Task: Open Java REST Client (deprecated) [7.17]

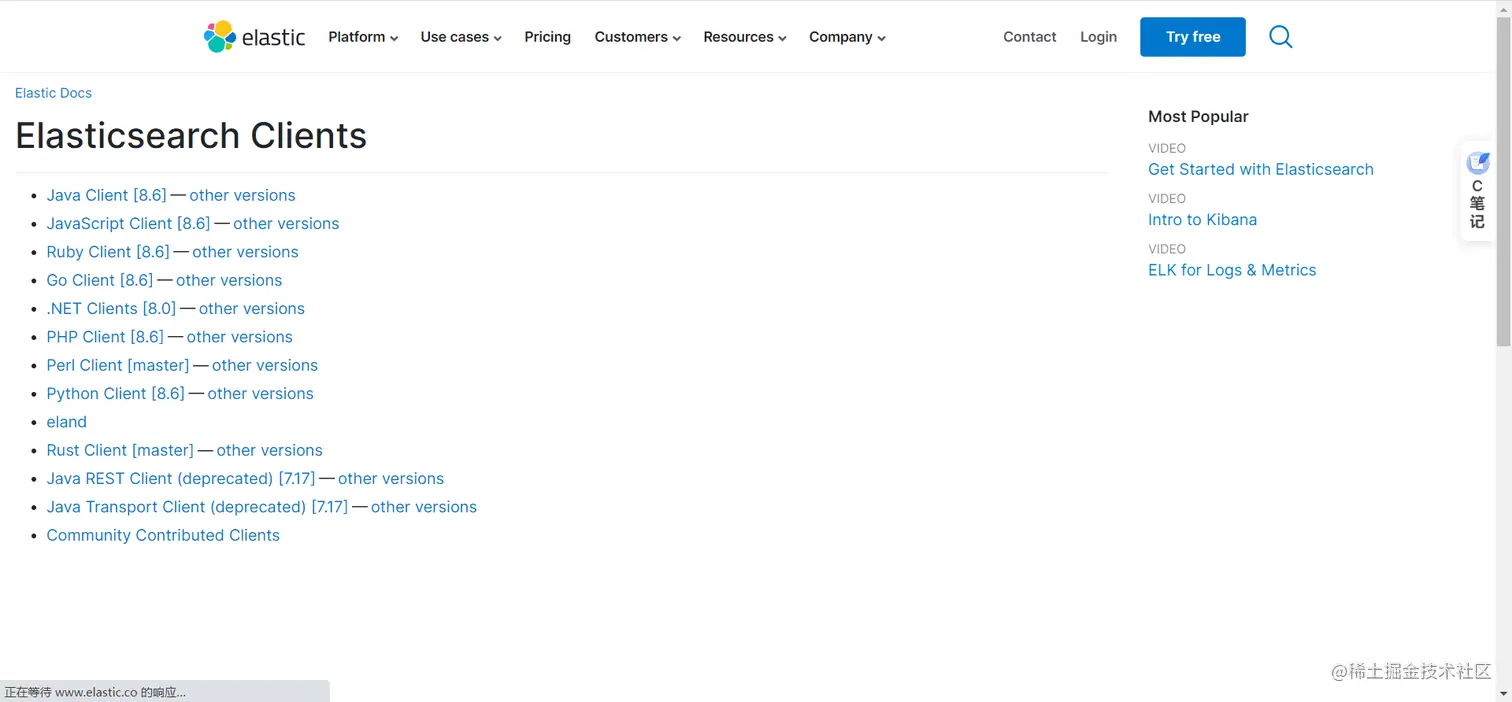Action: (181, 478)
